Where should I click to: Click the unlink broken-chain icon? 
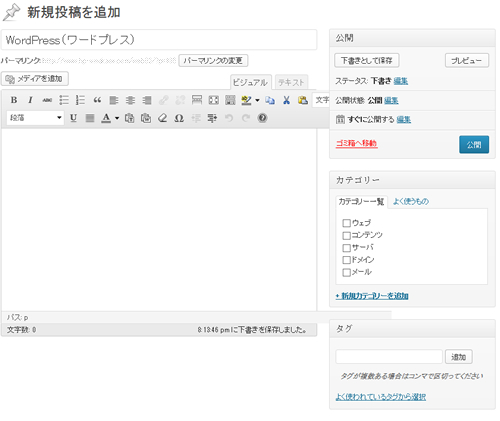pos(180,100)
